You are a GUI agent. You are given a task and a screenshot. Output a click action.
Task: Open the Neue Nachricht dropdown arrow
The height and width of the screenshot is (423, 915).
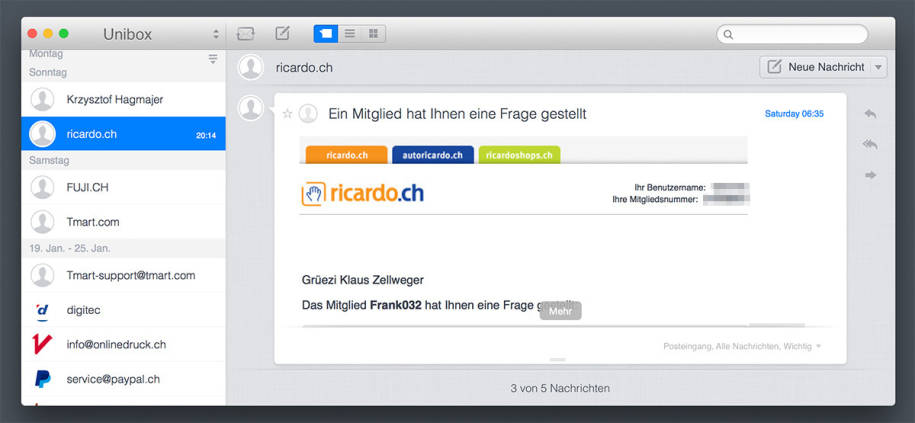(x=879, y=67)
